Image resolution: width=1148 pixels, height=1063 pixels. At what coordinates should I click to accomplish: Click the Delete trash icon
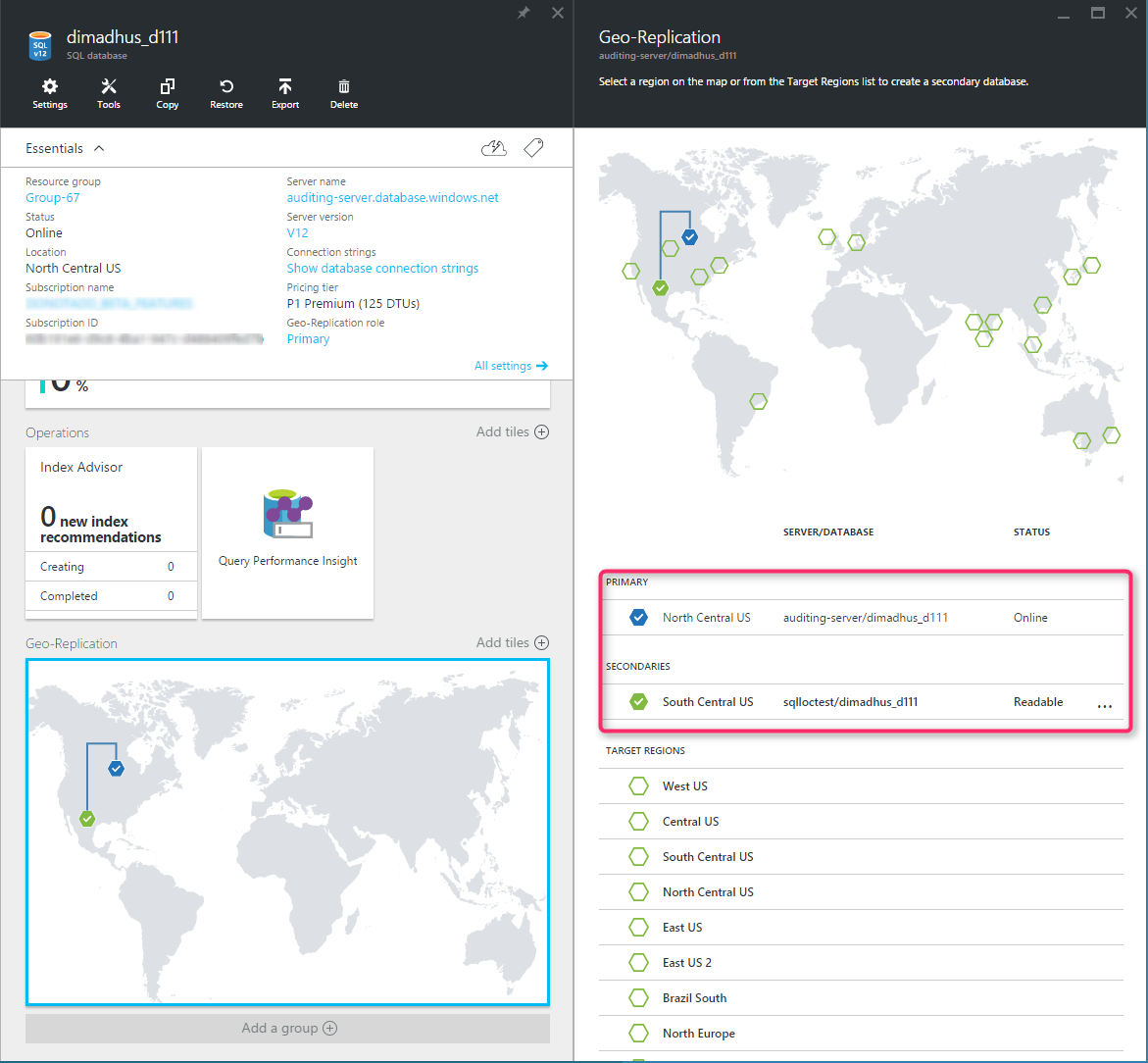[x=344, y=88]
